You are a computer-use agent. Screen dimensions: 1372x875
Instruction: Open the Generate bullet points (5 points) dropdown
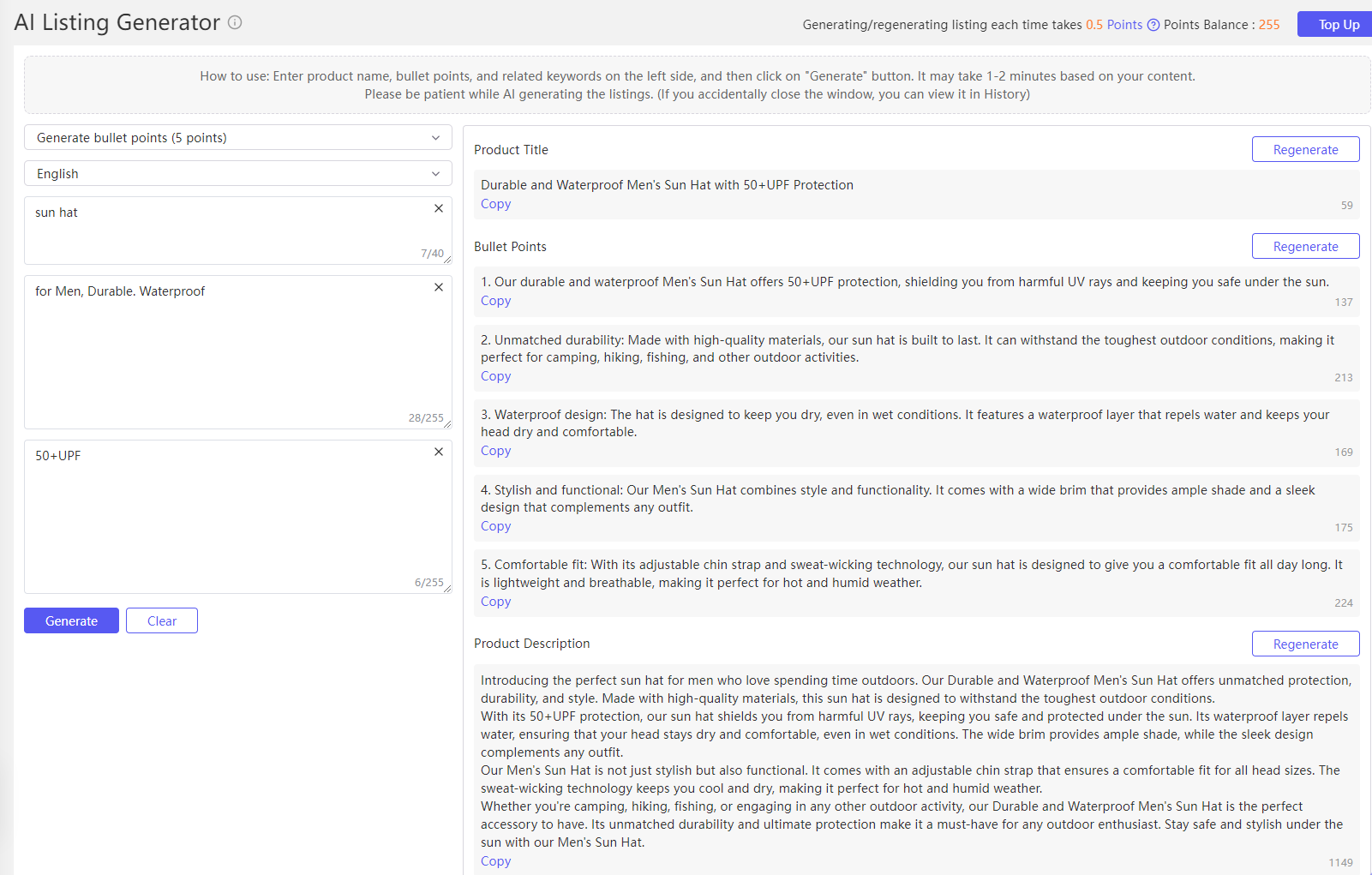click(x=237, y=137)
